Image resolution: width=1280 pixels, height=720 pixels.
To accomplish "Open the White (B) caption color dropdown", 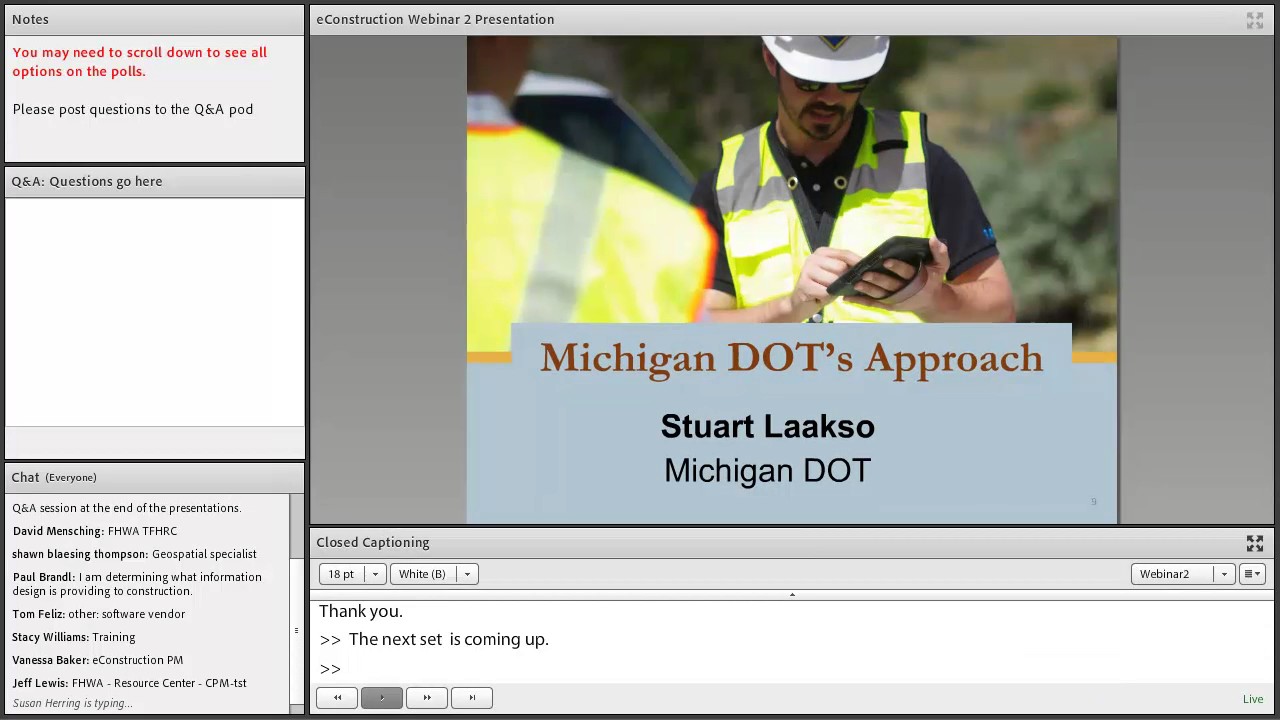I will pyautogui.click(x=434, y=574).
